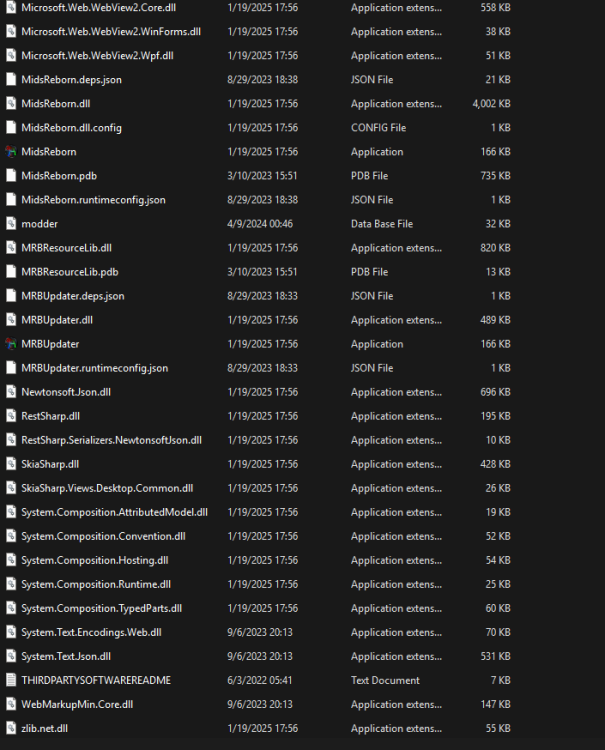The height and width of the screenshot is (750, 605).
Task: Click the MRBUpdater application icon
Action: point(11,344)
